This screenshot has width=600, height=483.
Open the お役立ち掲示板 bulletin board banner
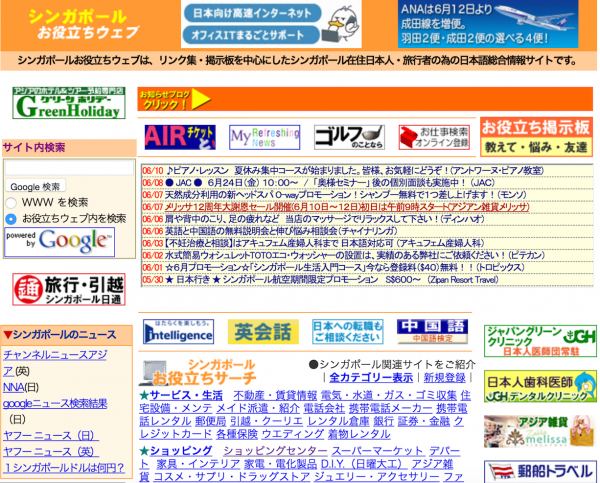click(536, 137)
